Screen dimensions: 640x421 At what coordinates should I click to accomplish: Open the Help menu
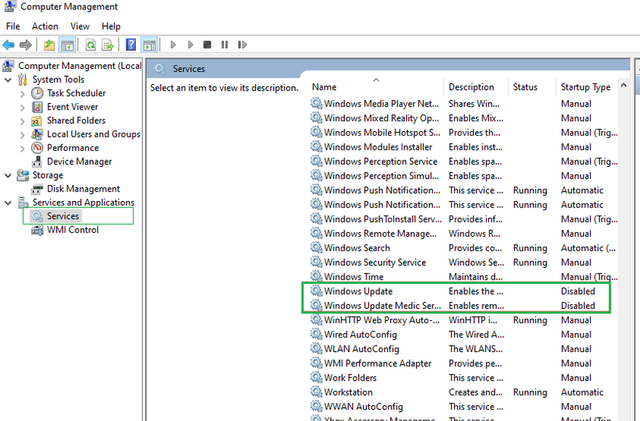point(111,27)
